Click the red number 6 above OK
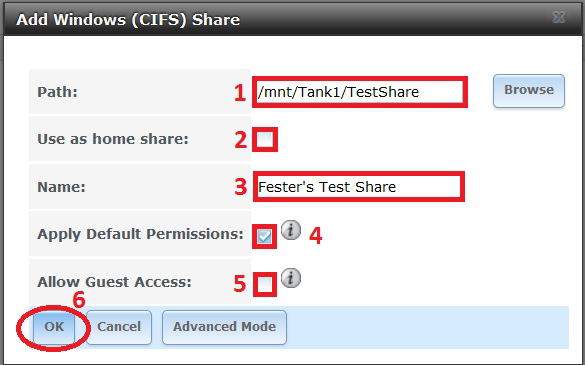 click(x=79, y=299)
